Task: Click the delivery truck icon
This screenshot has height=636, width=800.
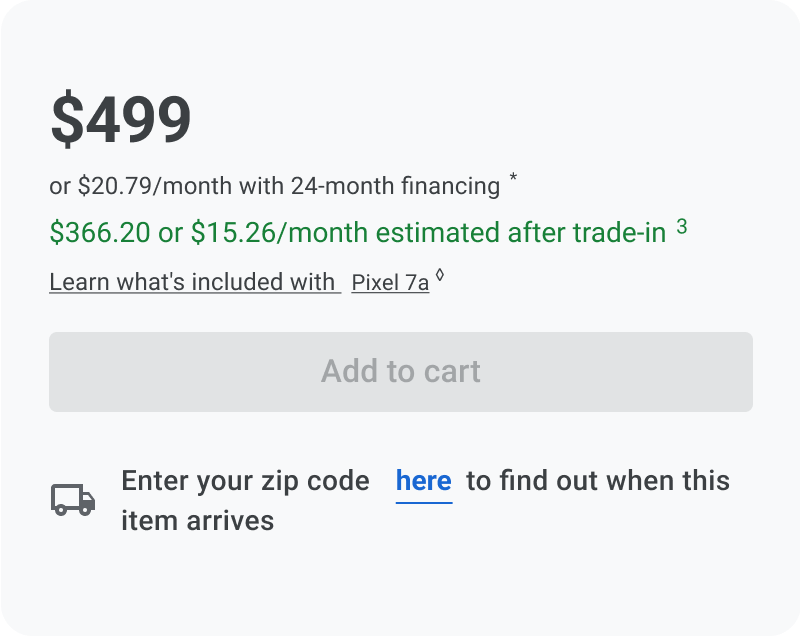Action: pos(73,499)
